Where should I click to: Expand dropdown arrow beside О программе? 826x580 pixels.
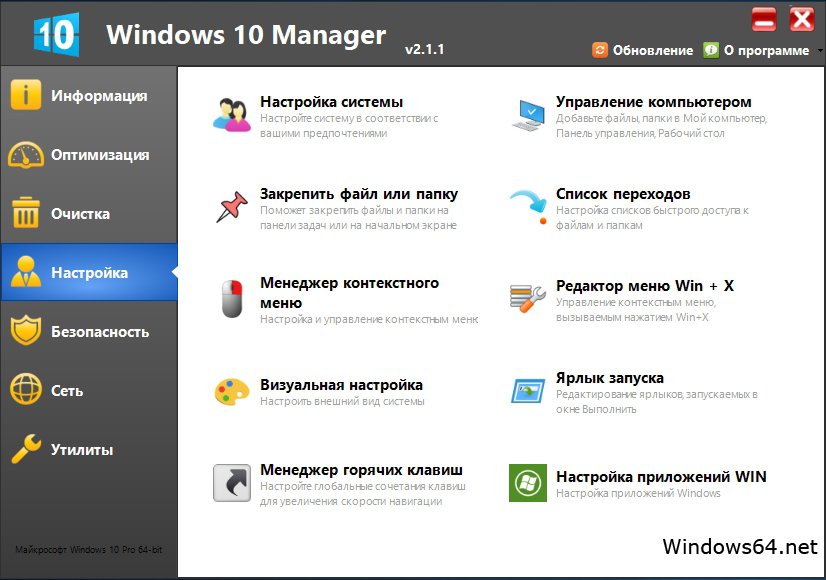point(820,51)
